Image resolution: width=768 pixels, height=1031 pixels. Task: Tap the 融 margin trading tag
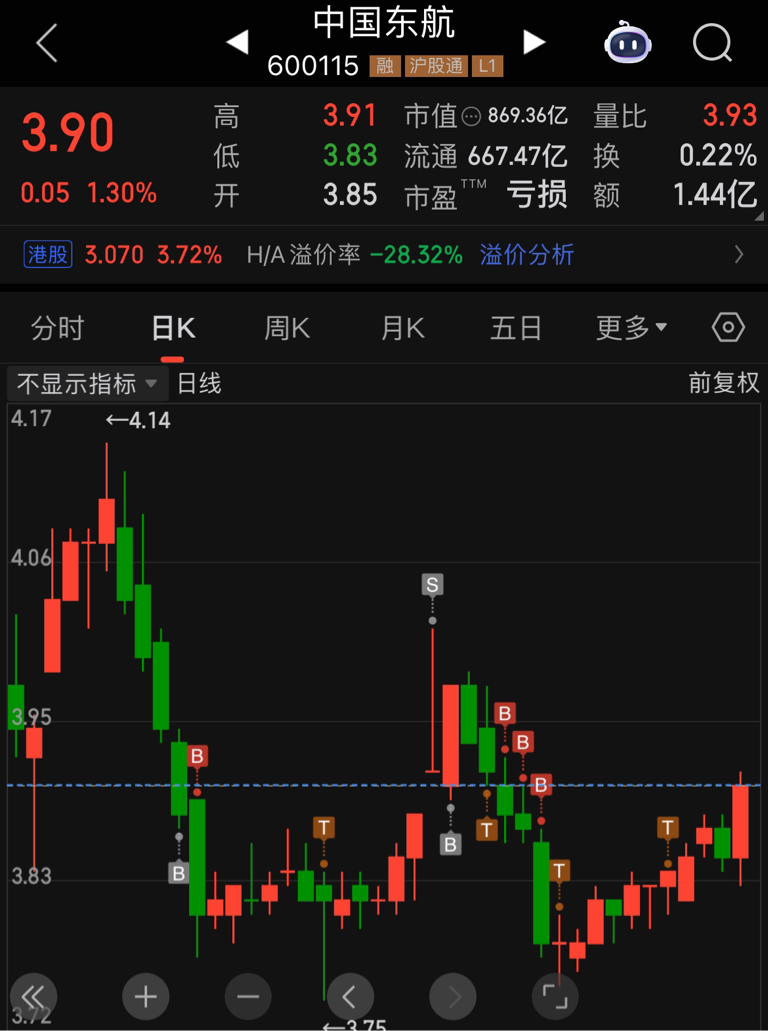coord(385,66)
